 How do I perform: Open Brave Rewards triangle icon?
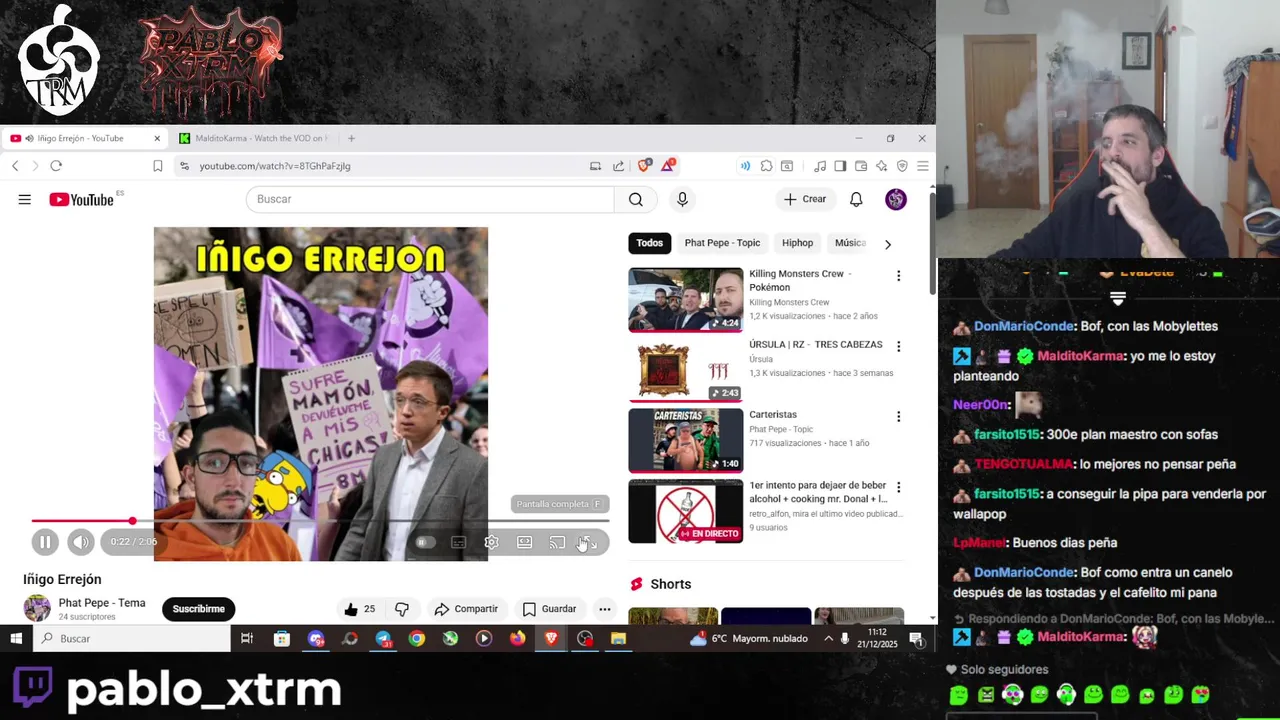tap(668, 165)
